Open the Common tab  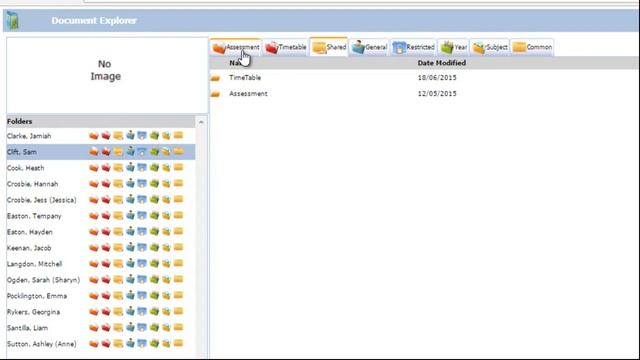point(532,47)
